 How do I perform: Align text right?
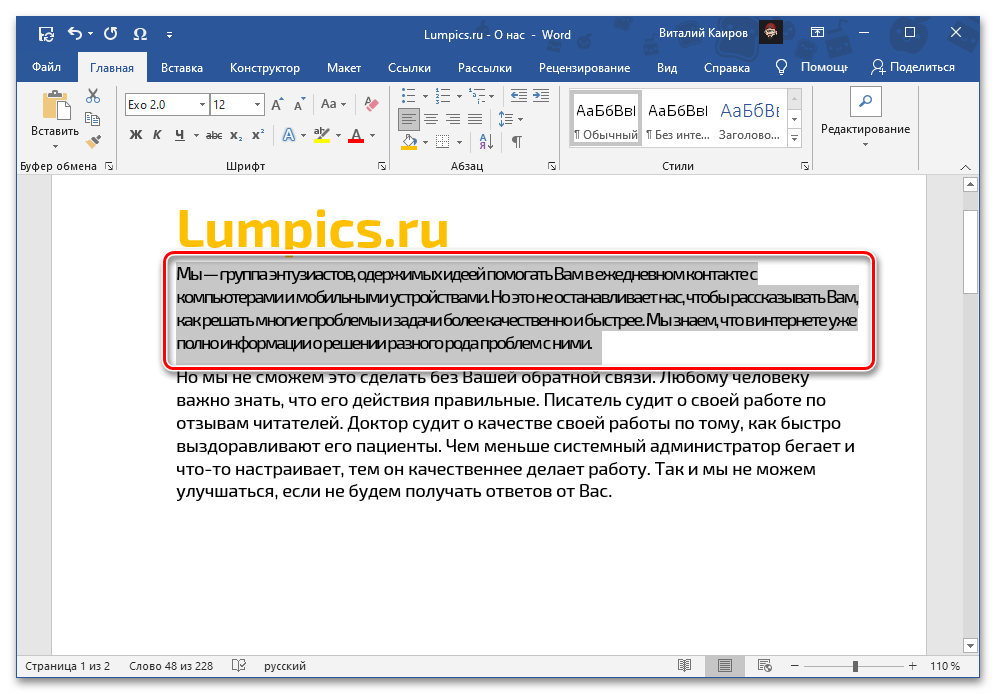coord(453,119)
